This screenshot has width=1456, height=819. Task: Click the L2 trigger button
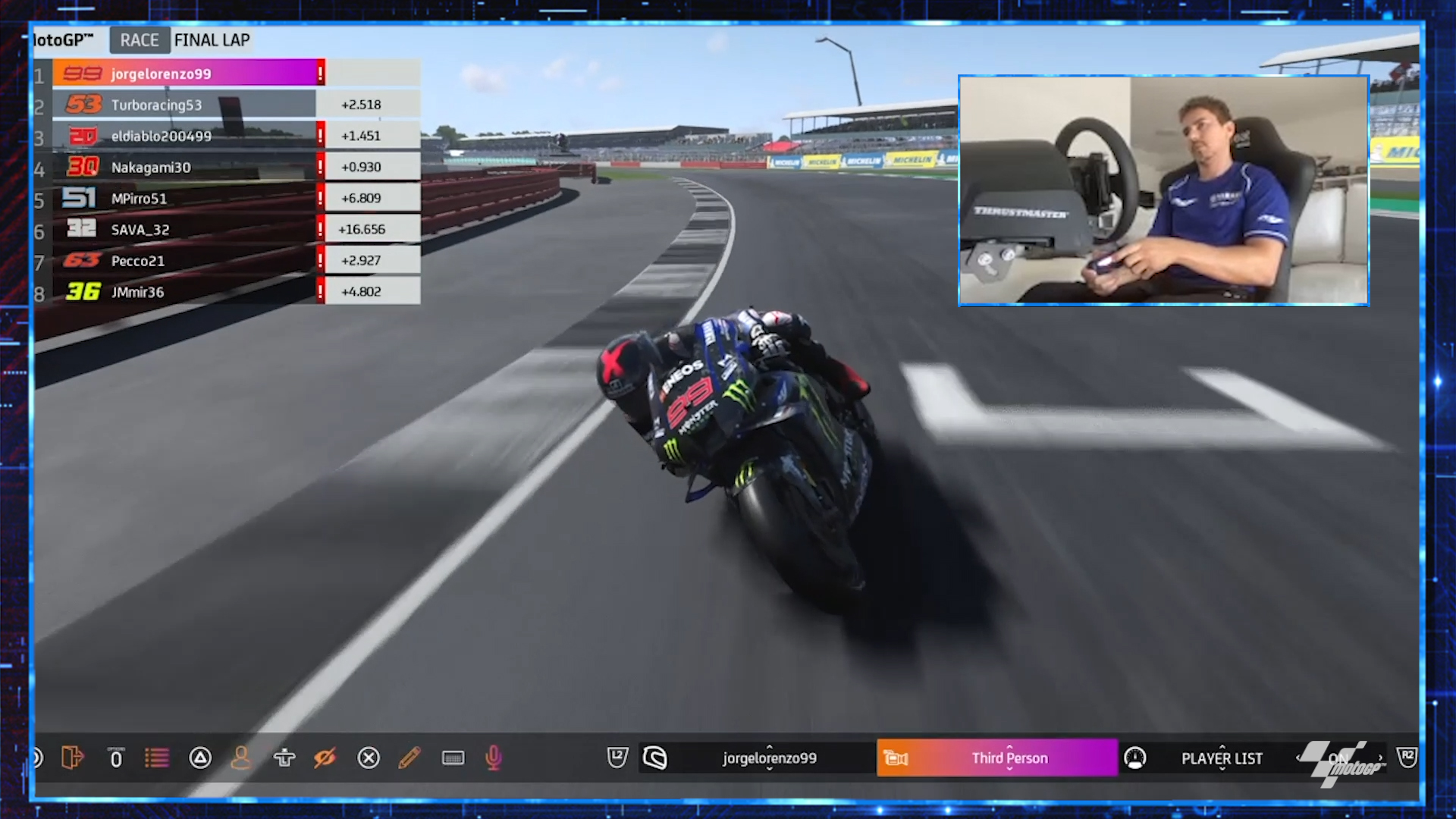[x=617, y=757]
